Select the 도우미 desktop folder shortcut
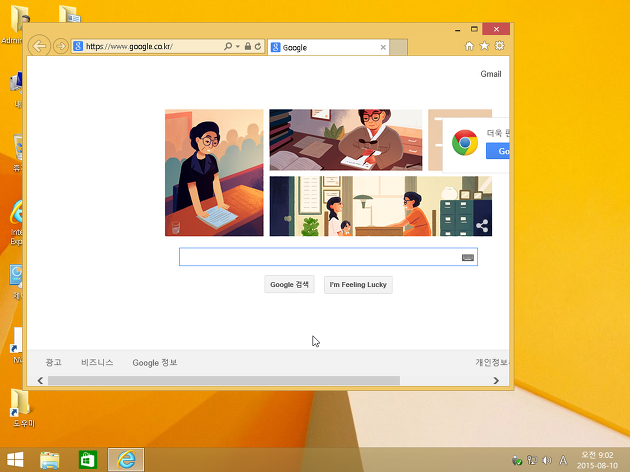 click(x=22, y=408)
